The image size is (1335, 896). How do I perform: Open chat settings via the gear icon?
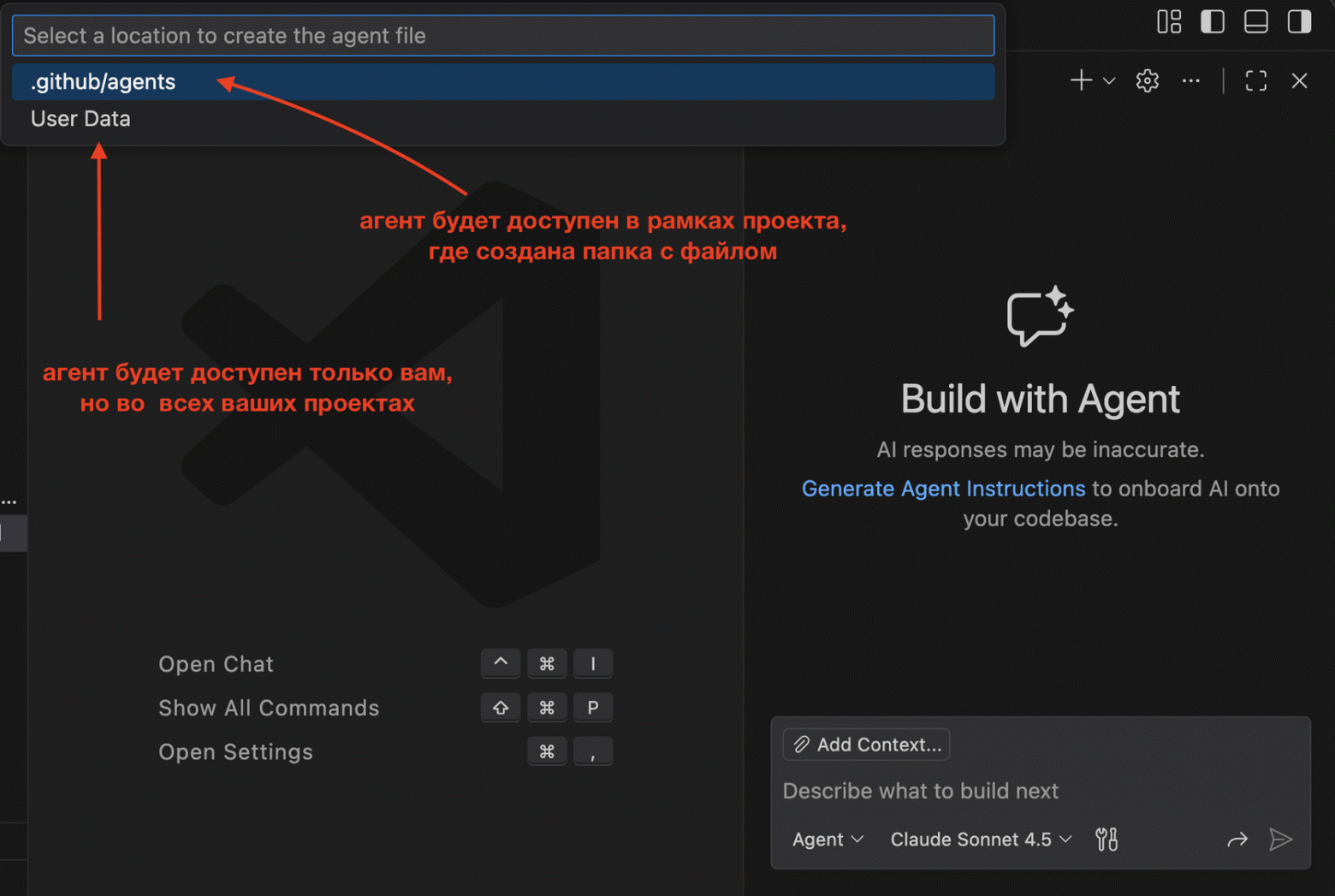pos(1147,80)
